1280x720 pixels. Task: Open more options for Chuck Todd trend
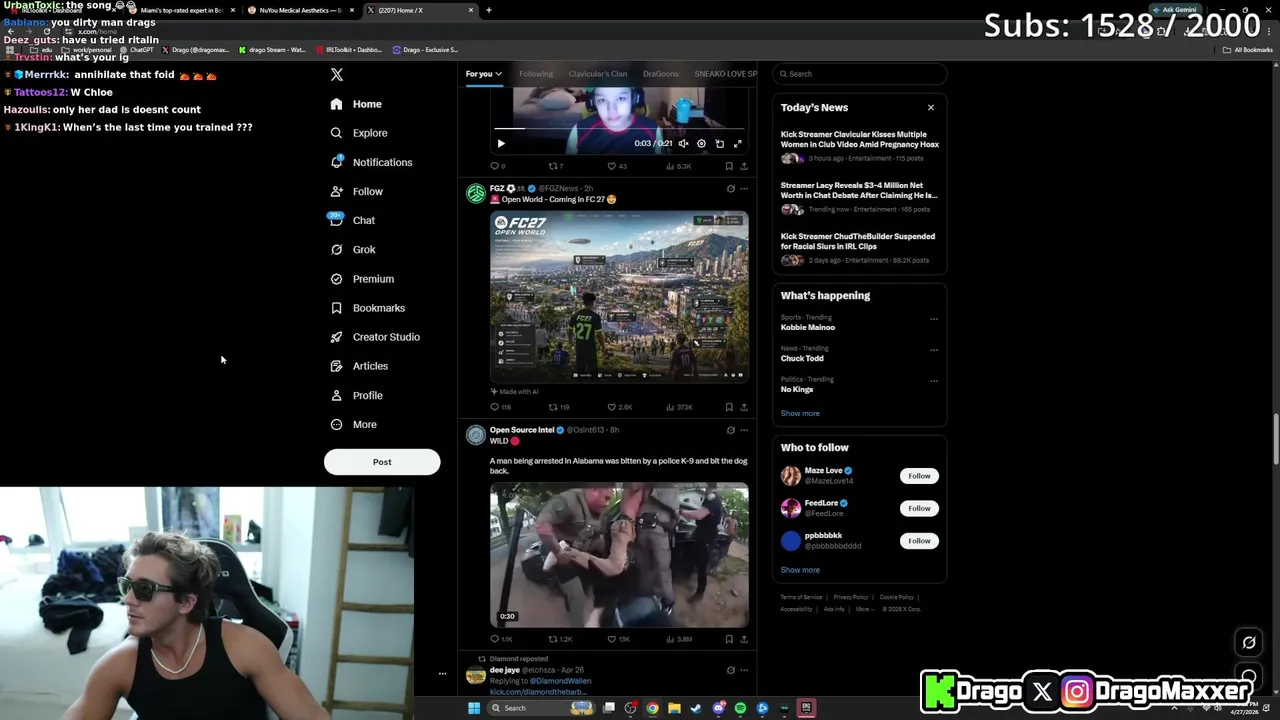[934, 350]
